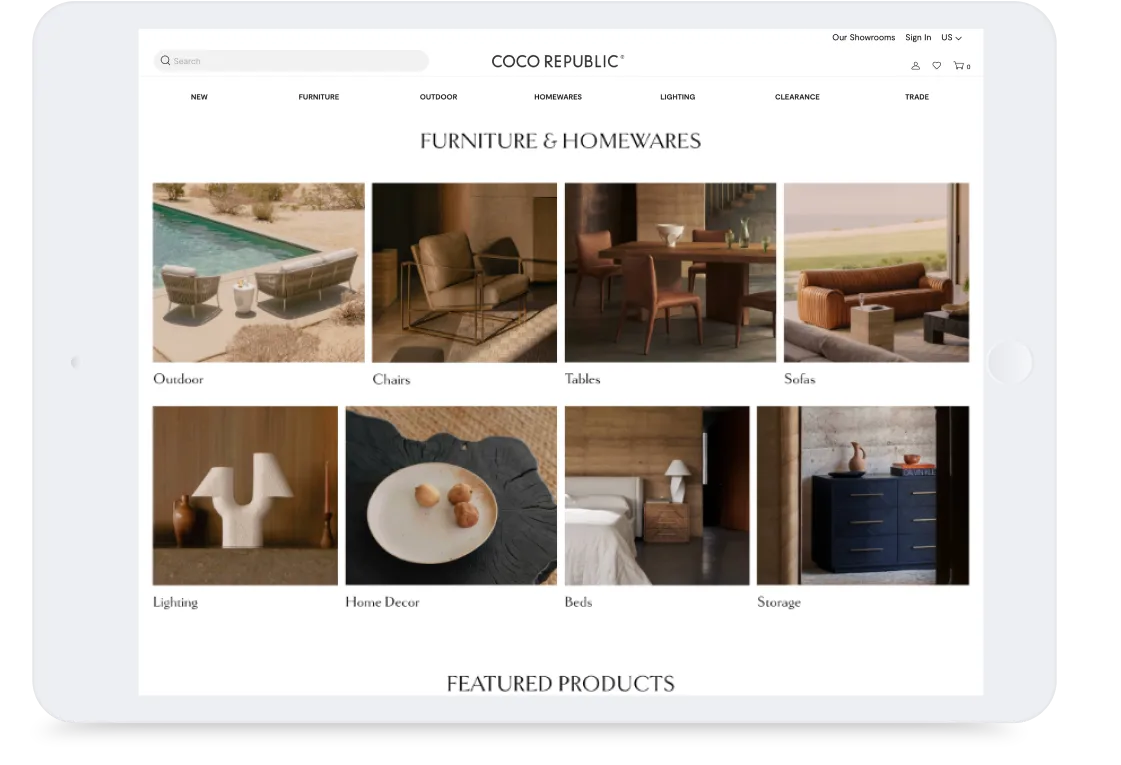Open the FURNITURE navigation menu
Image resolution: width=1121 pixels, height=765 pixels.
pos(318,97)
